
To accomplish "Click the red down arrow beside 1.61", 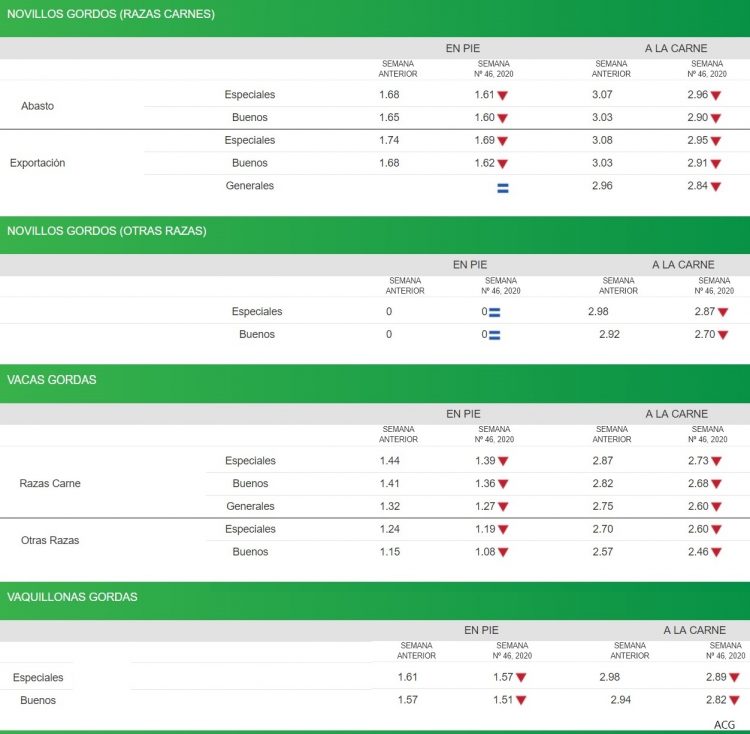I will [x=503, y=96].
